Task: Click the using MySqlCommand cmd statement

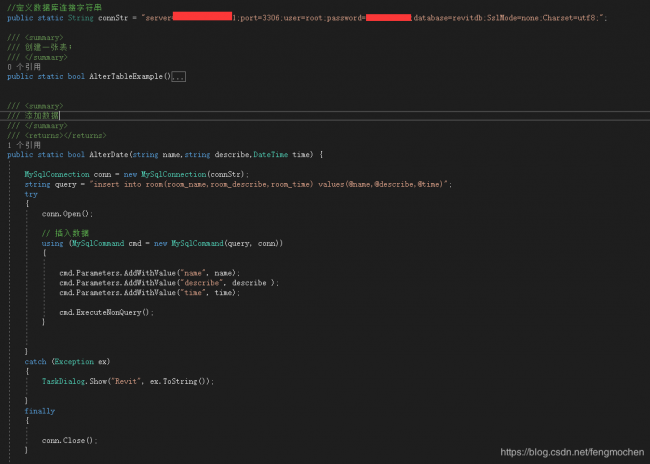Action: [162, 243]
